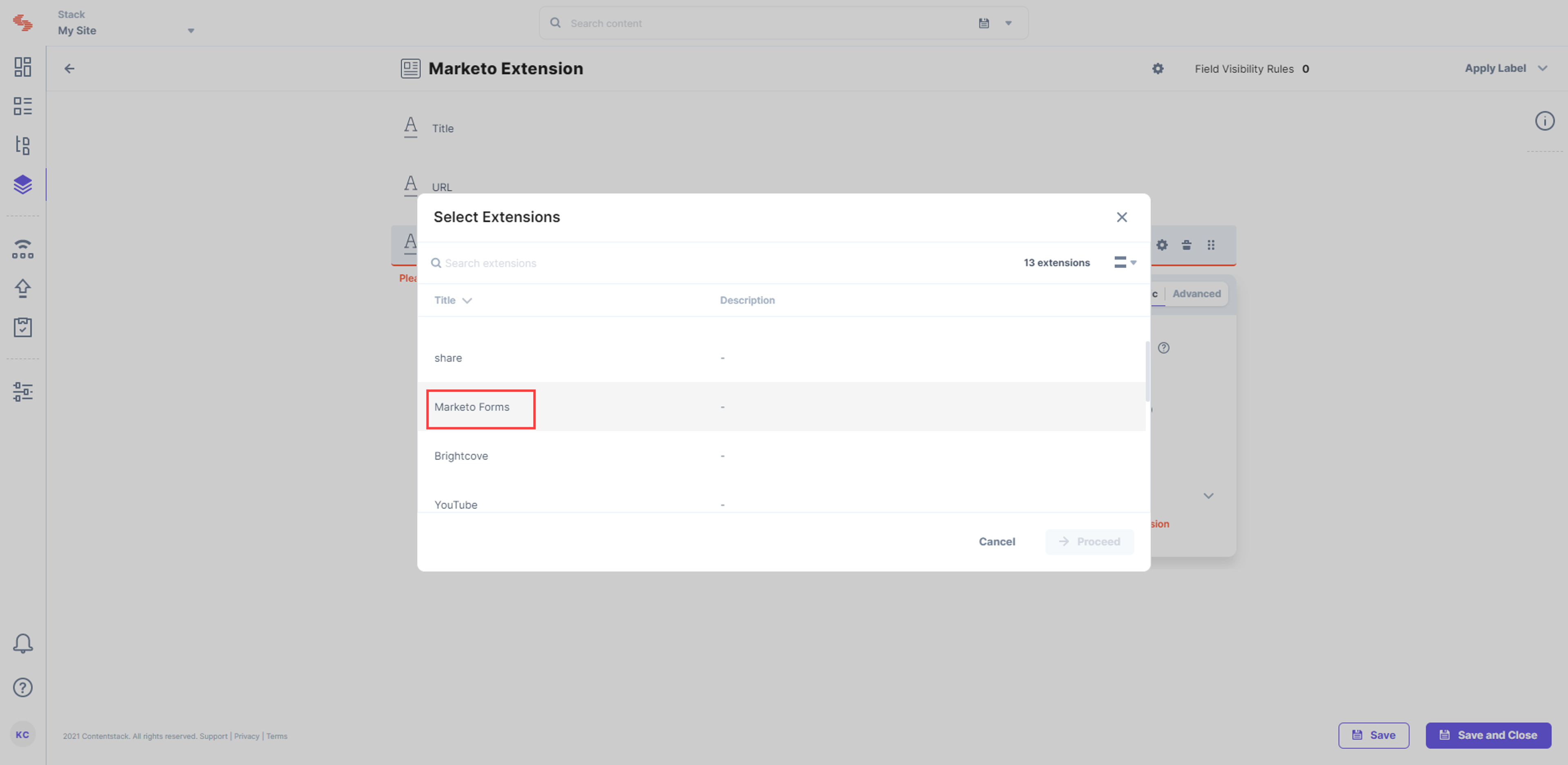This screenshot has height=765, width=1568.
Task: Open the Contentstack logo home
Action: [x=22, y=22]
